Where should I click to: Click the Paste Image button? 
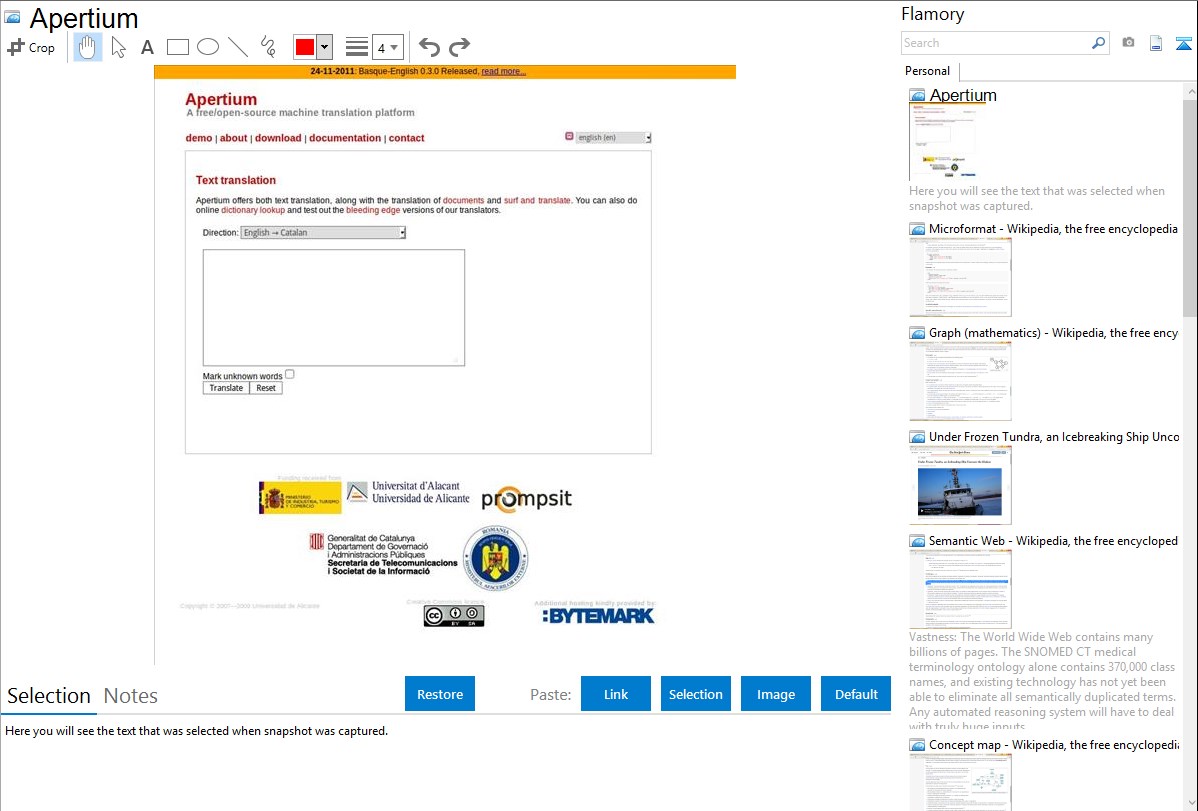[x=775, y=694]
